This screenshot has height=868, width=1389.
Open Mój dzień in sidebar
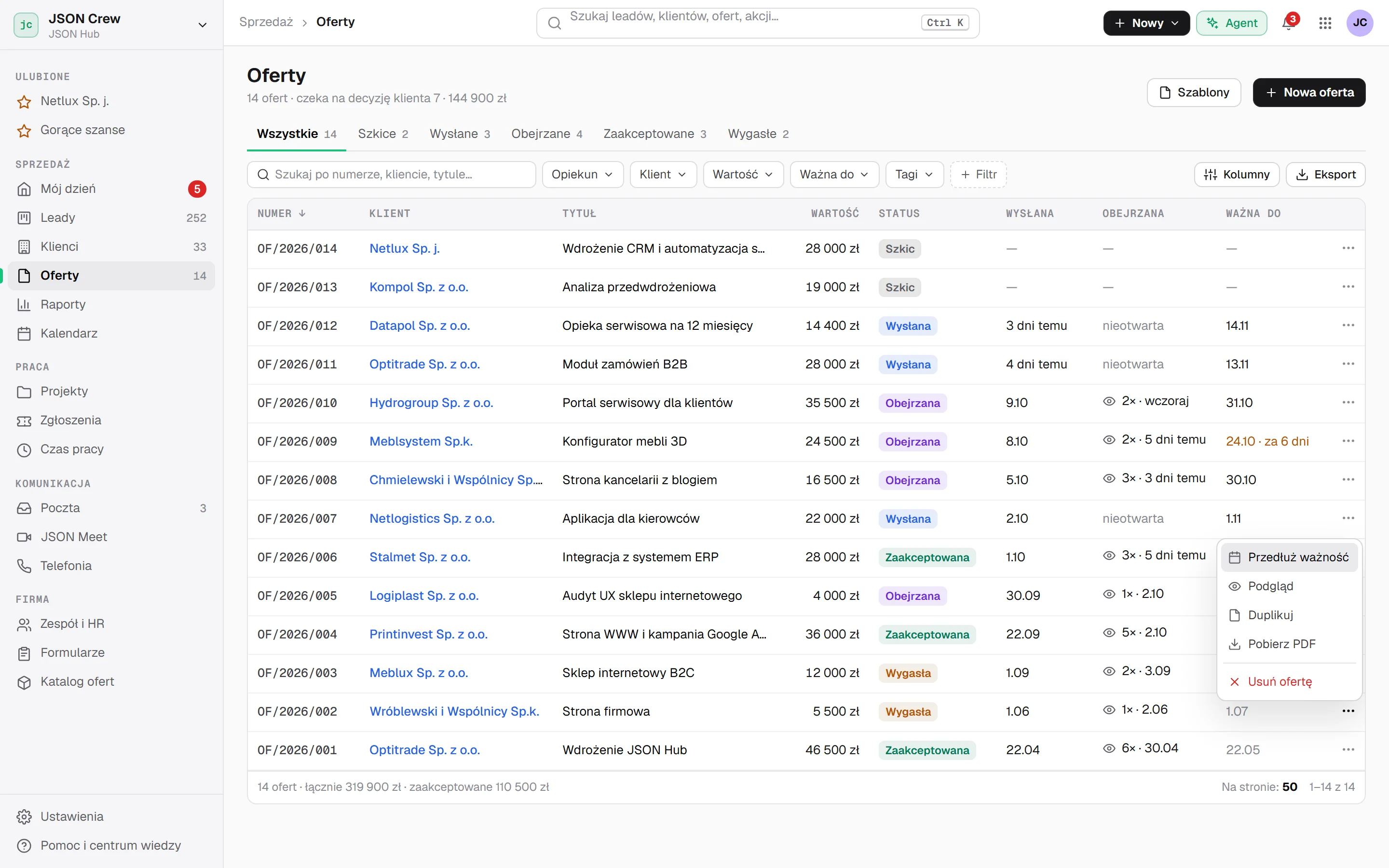click(111, 189)
